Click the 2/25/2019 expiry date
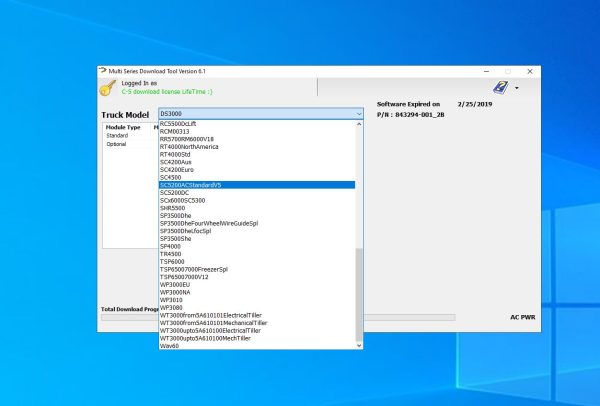Image resolution: width=600 pixels, height=406 pixels. point(475,104)
